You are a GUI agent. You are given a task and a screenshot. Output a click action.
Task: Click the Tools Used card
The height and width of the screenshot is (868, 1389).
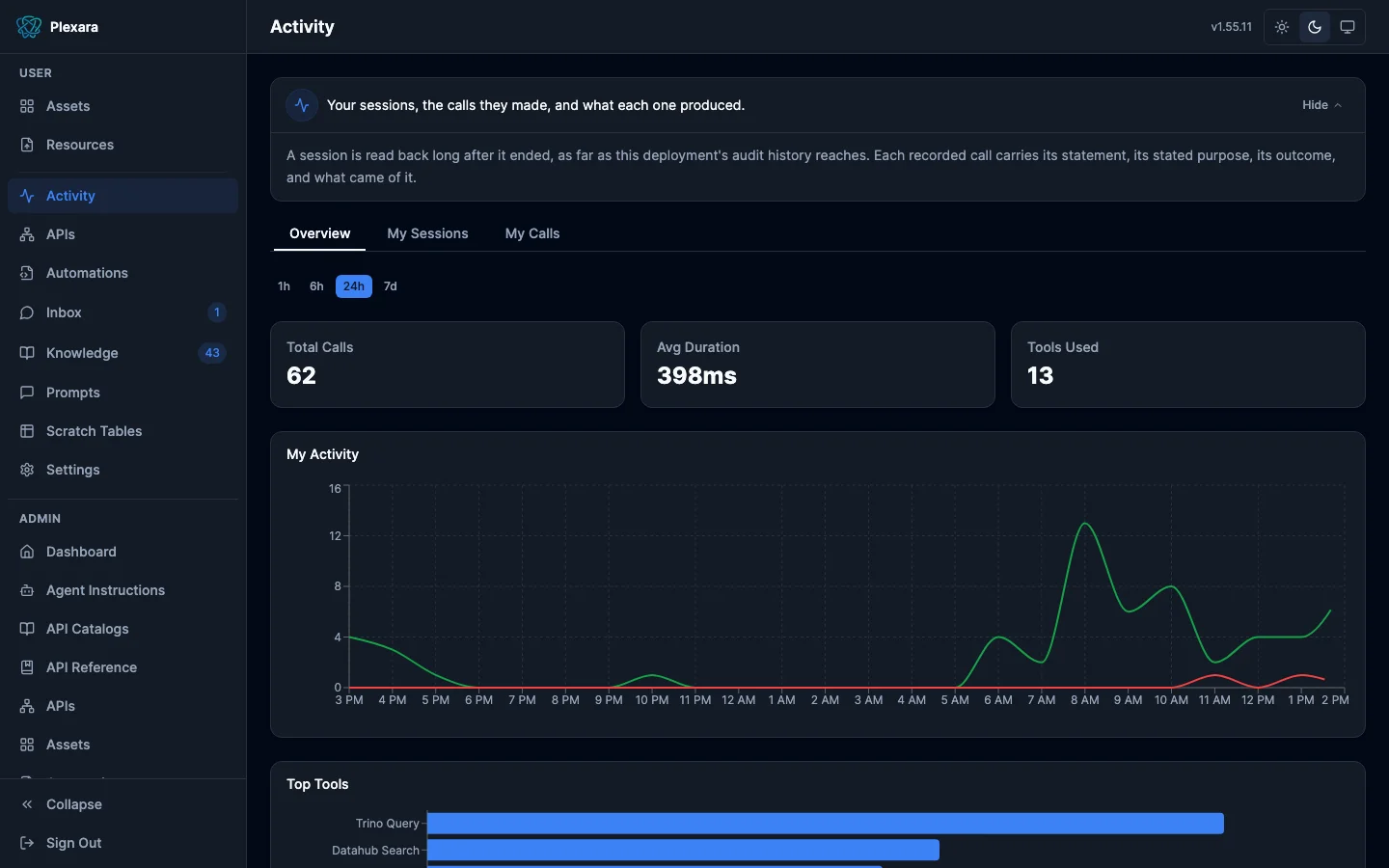(1188, 365)
